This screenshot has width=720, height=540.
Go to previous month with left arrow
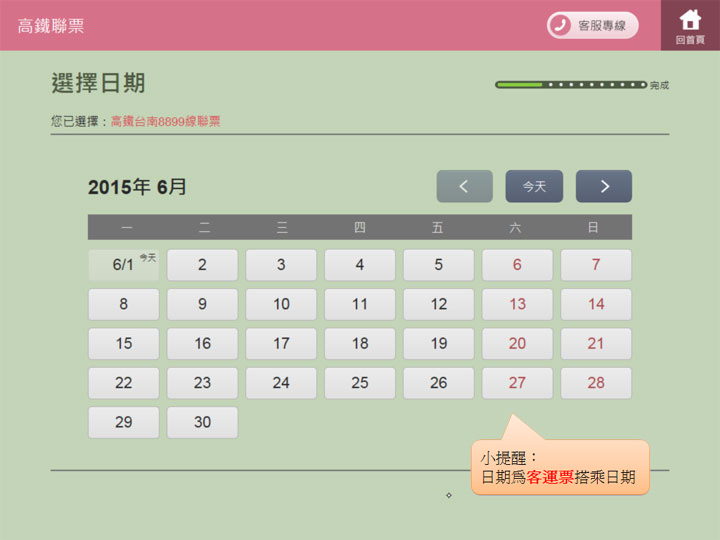click(464, 186)
